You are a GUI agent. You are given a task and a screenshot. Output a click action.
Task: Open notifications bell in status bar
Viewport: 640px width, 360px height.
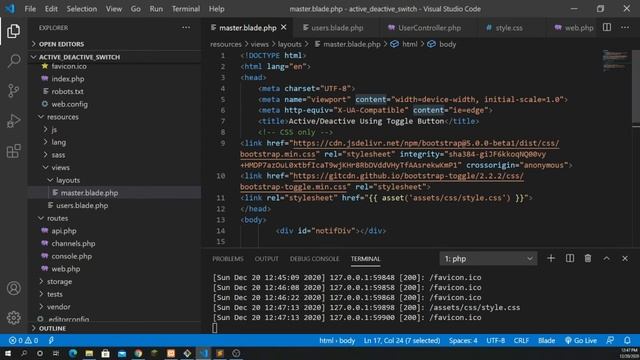pyautogui.click(x=627, y=340)
